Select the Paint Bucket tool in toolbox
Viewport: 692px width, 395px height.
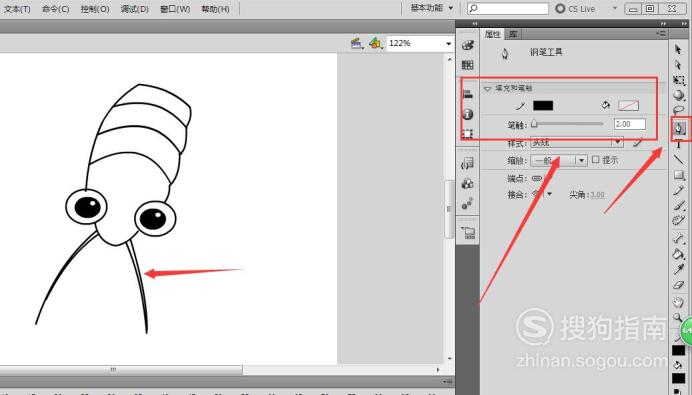[x=678, y=254]
